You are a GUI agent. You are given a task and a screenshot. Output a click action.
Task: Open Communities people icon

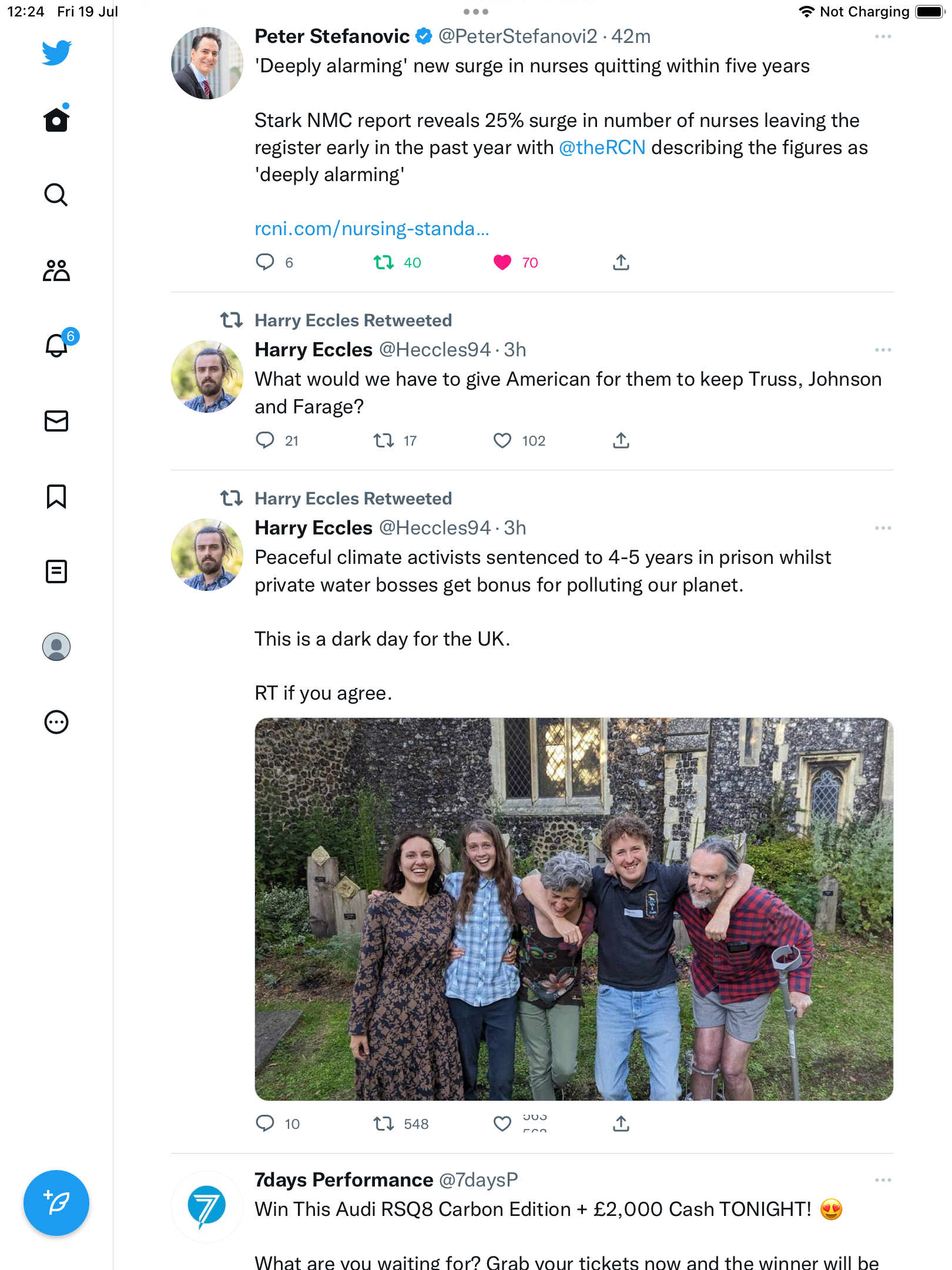[56, 270]
